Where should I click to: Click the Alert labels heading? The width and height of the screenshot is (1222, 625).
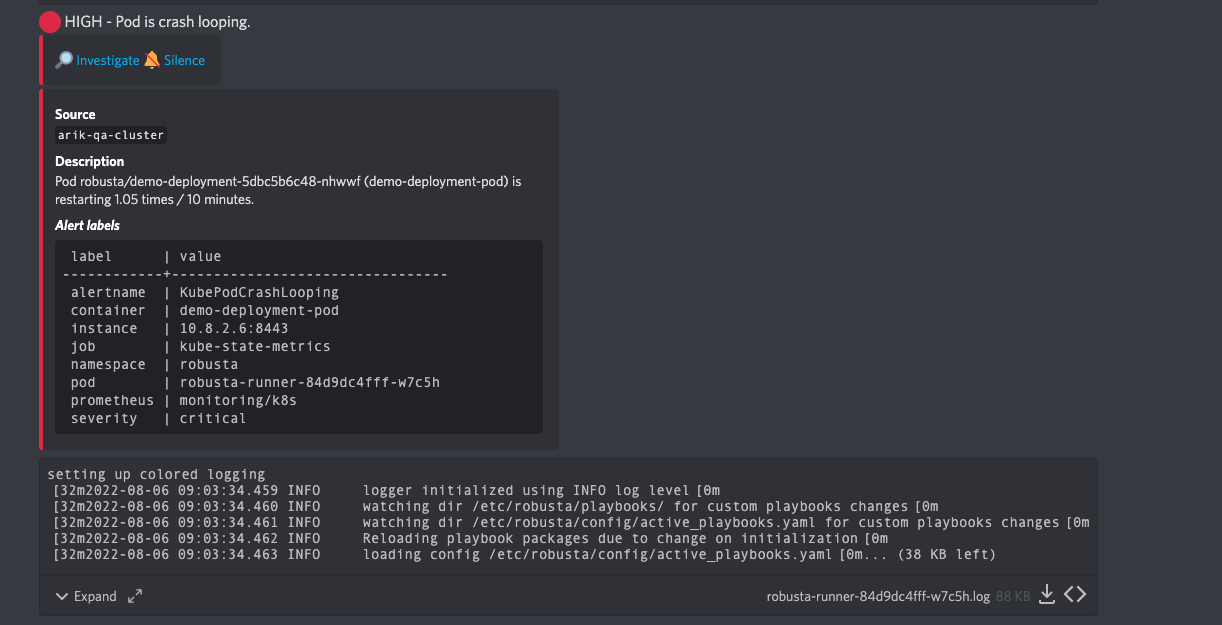87,225
